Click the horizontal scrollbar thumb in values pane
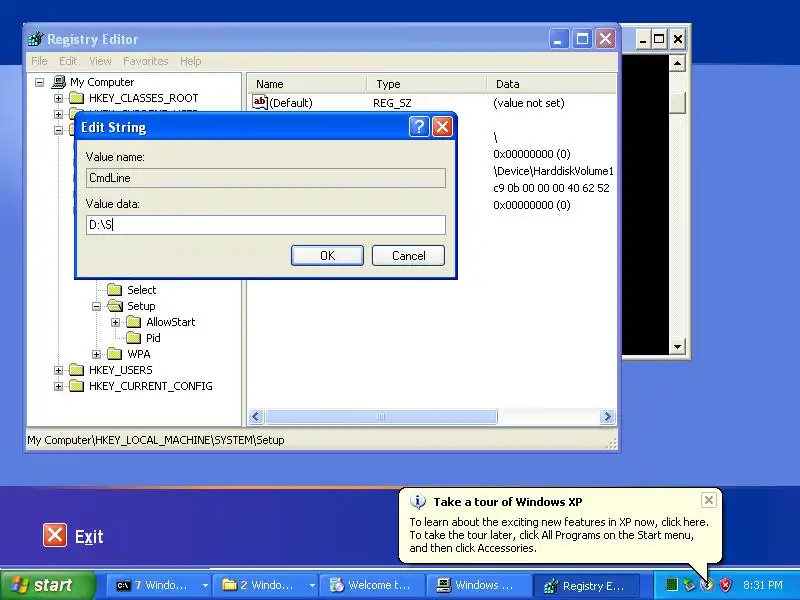Image resolution: width=800 pixels, height=600 pixels. pos(381,417)
